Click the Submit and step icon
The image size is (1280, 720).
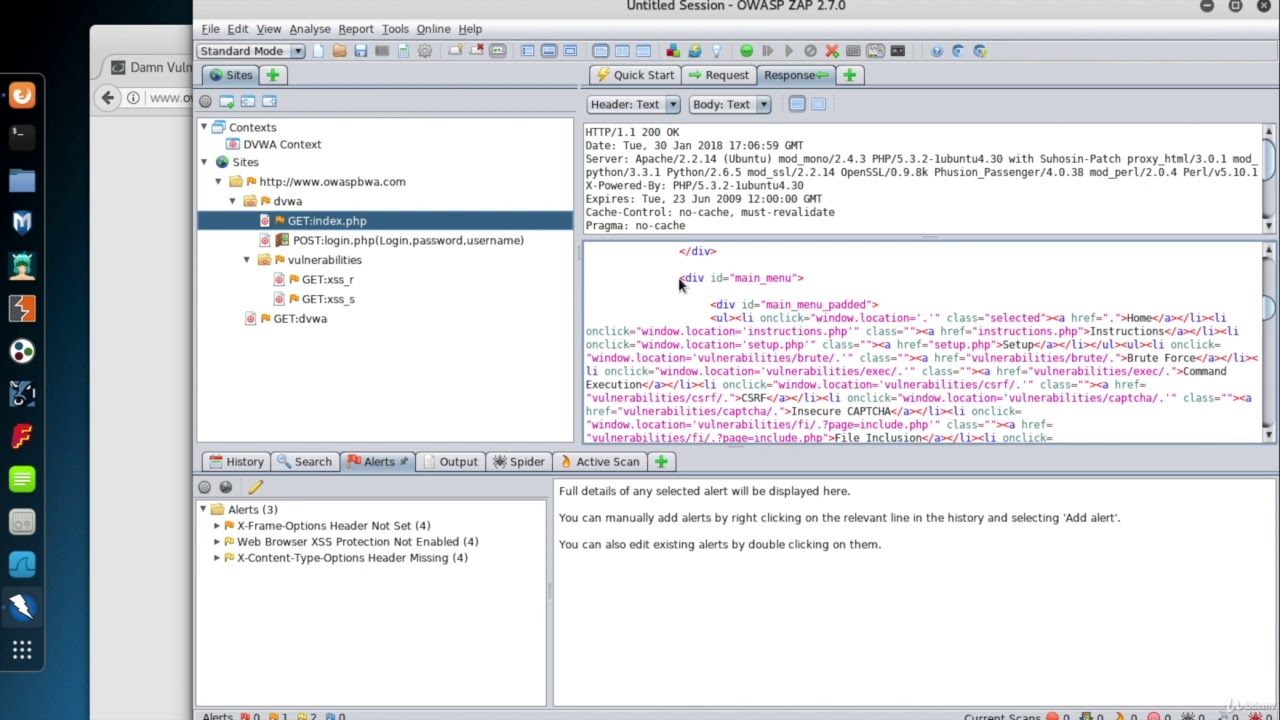tap(767, 51)
